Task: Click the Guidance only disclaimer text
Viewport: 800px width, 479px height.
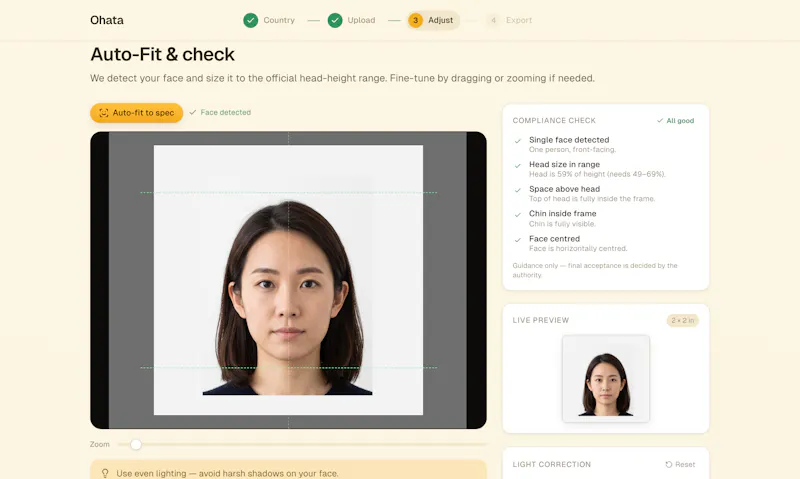Action: click(x=595, y=270)
